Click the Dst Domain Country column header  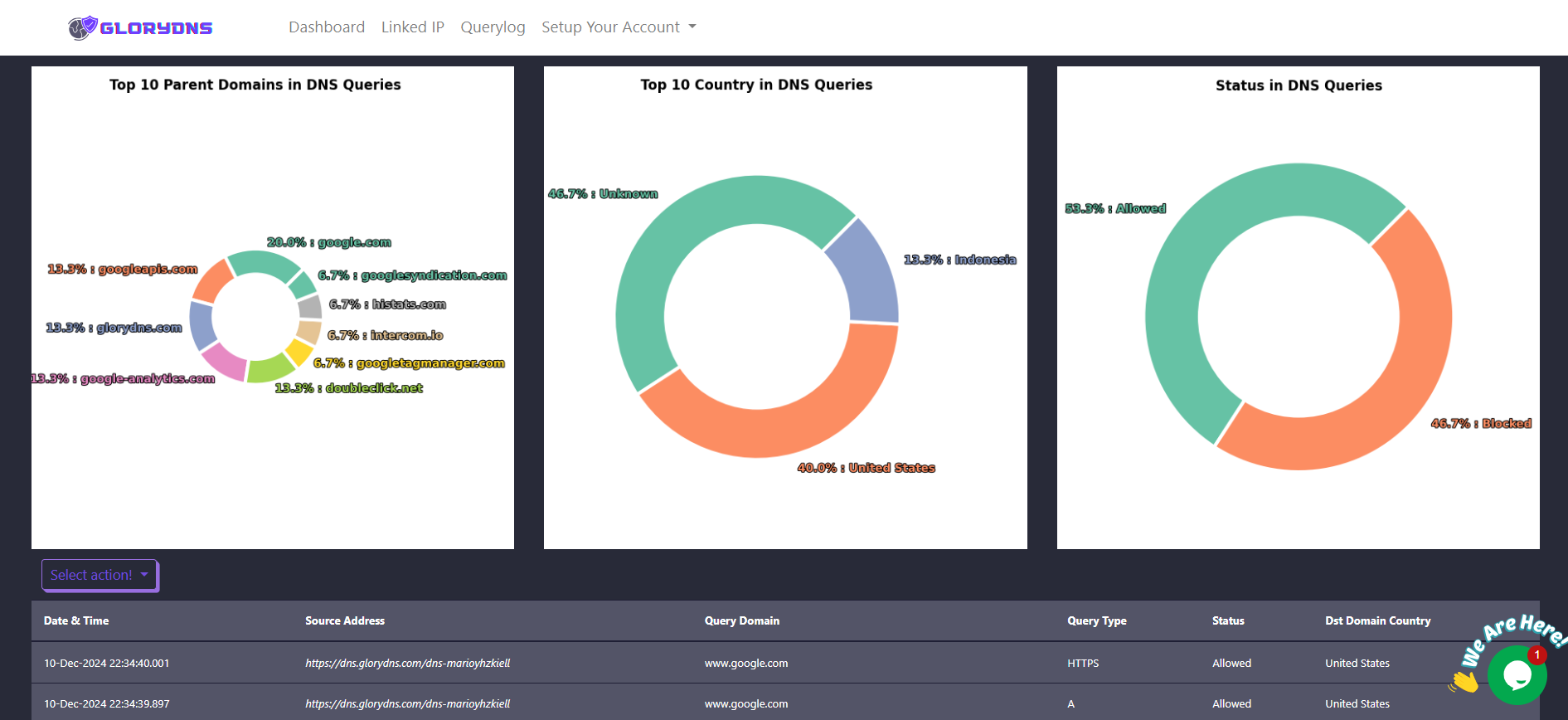(1378, 620)
